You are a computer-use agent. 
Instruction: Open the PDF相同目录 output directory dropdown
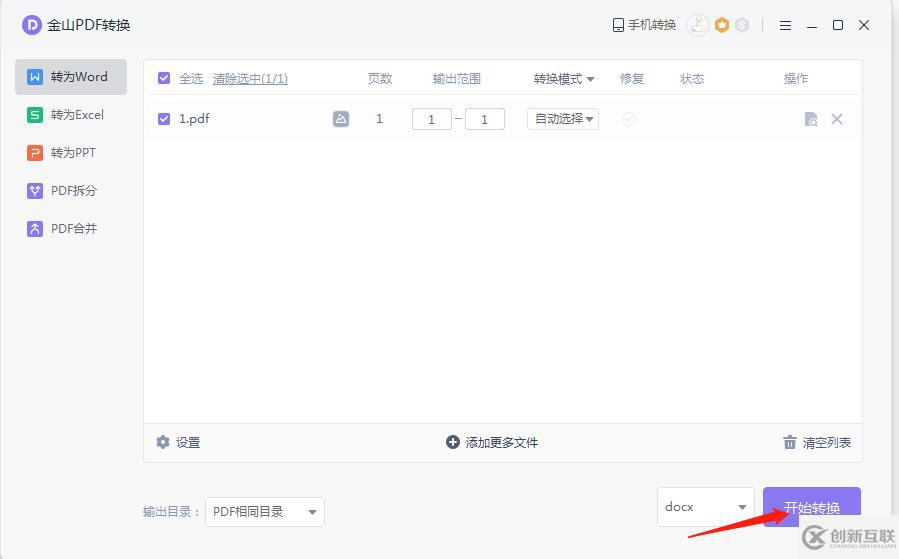265,512
